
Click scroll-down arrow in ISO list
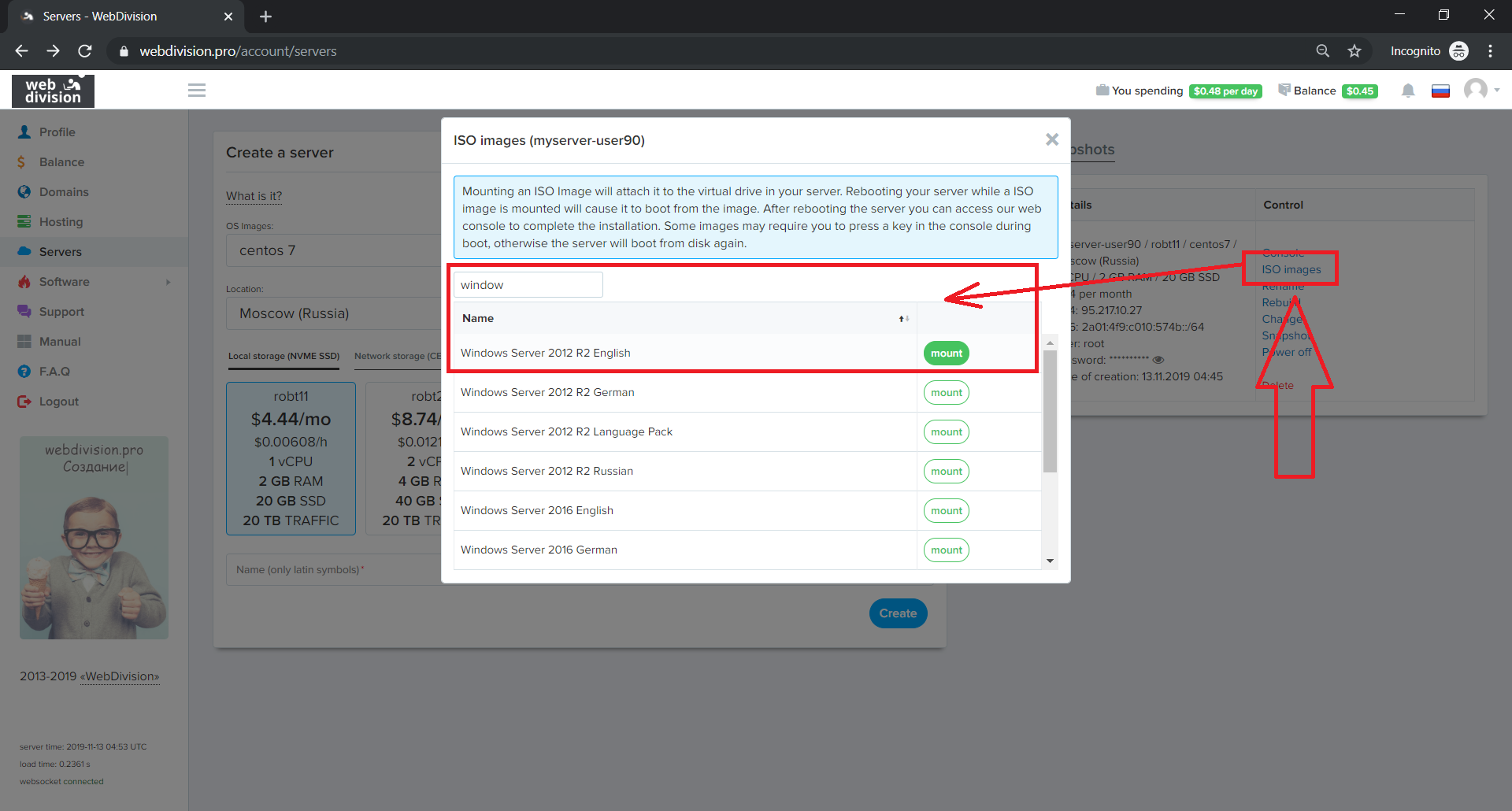pyautogui.click(x=1050, y=561)
